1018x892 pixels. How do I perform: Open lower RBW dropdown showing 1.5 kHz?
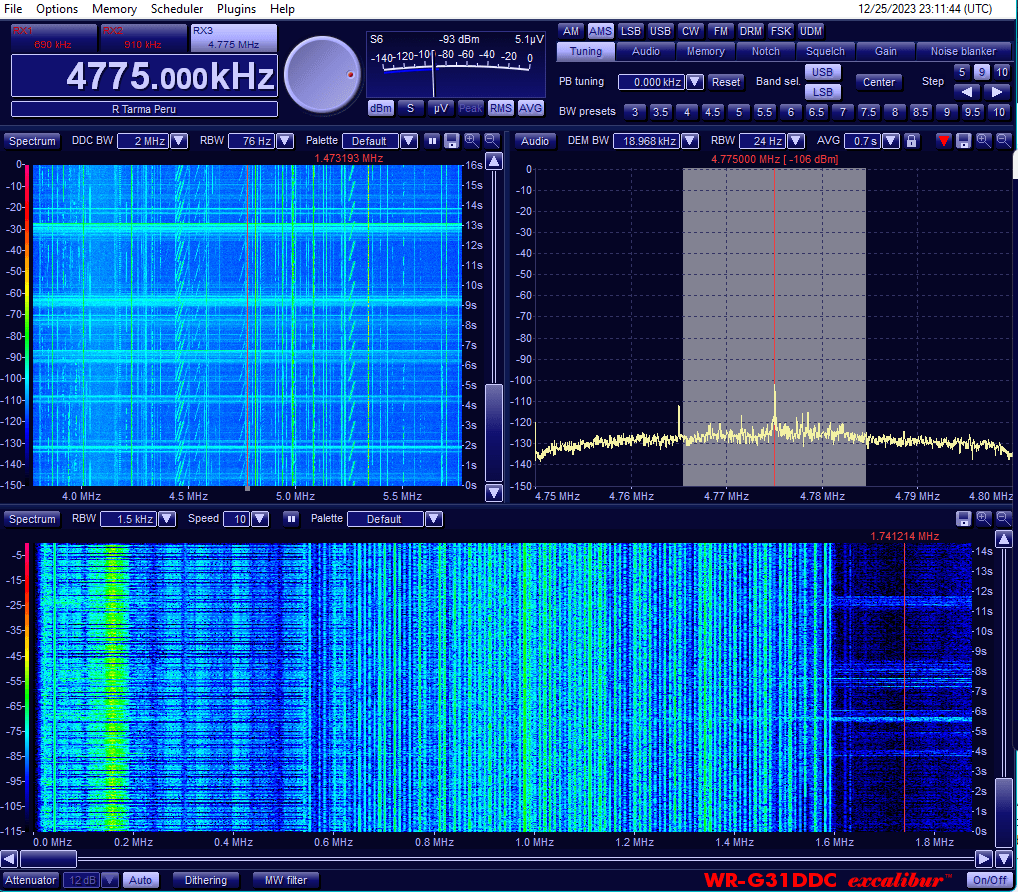point(167,519)
